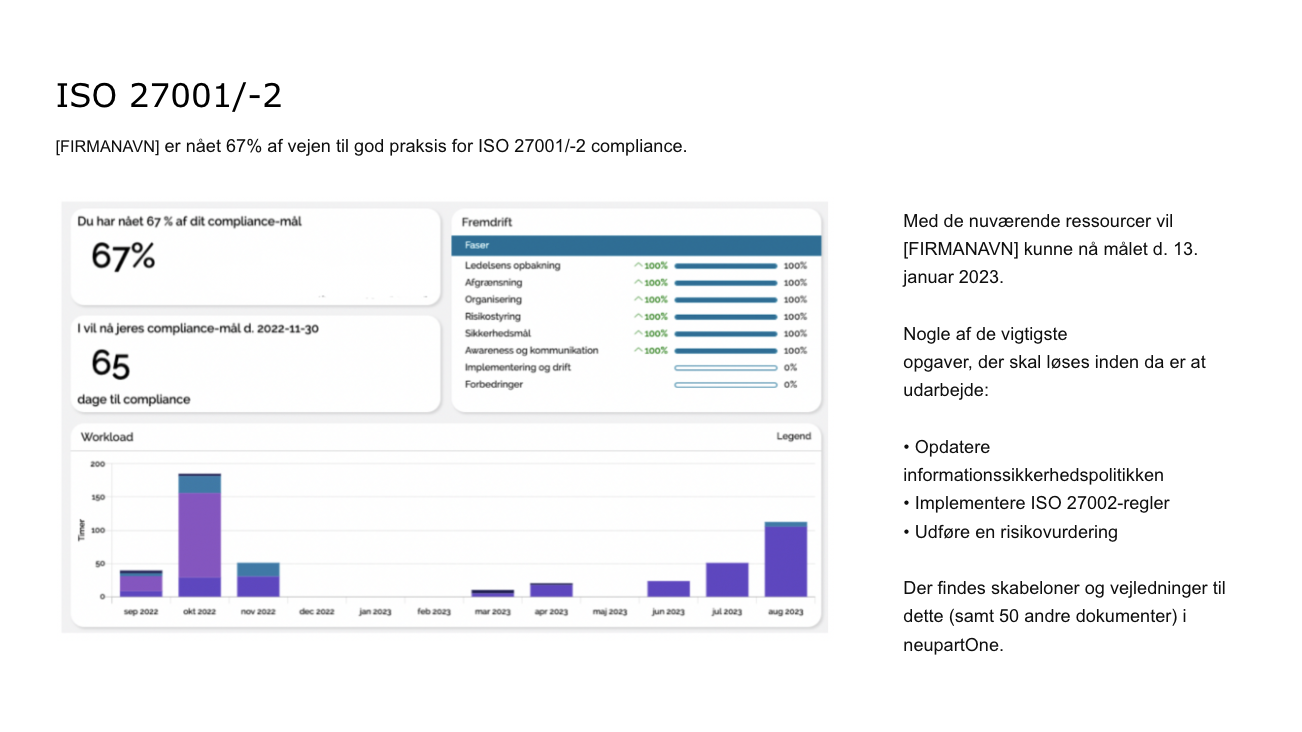
Task: Click the green up-arrow in Risikostyring row
Action: tap(638, 317)
